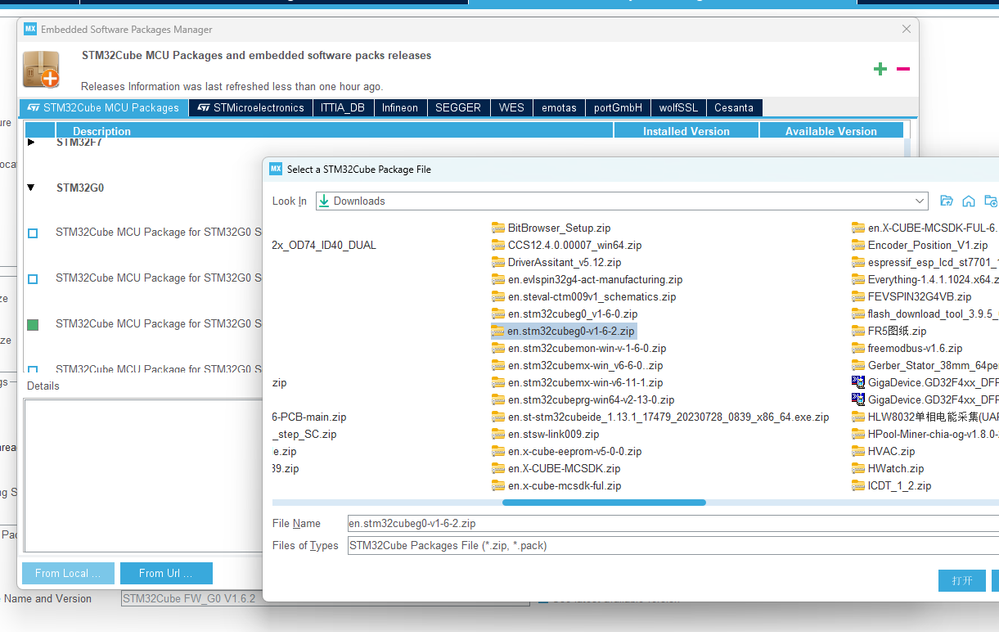Click the Installed Version column header
Image resolution: width=999 pixels, height=632 pixels.
(x=686, y=131)
